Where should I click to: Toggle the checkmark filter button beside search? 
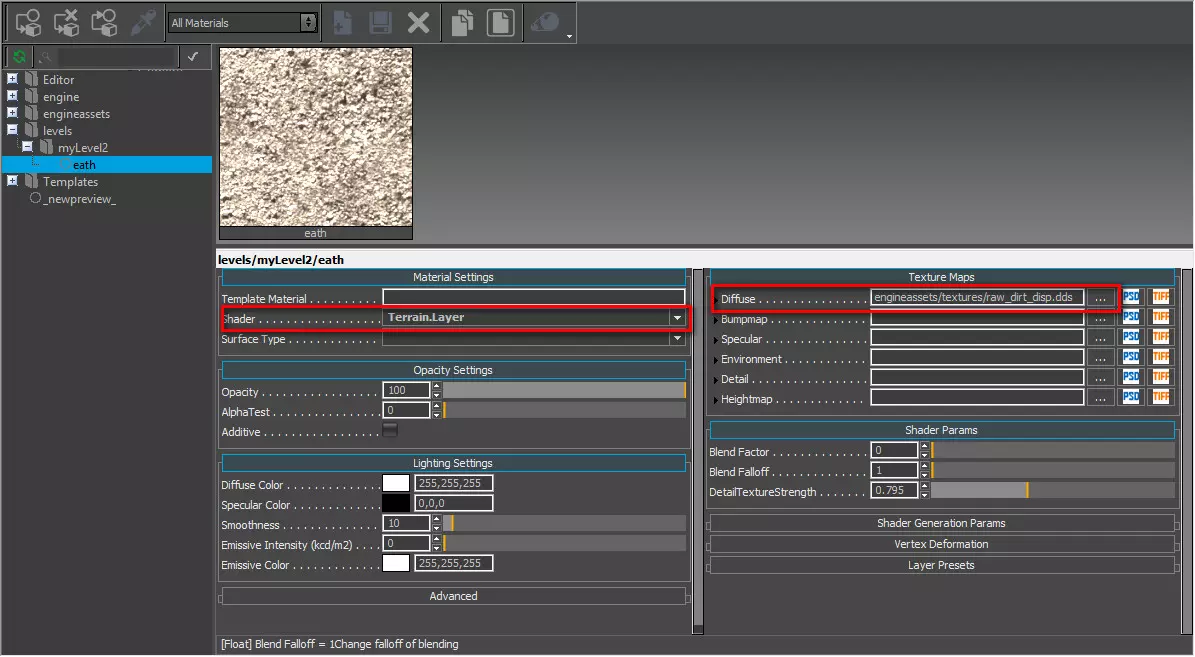tap(193, 56)
